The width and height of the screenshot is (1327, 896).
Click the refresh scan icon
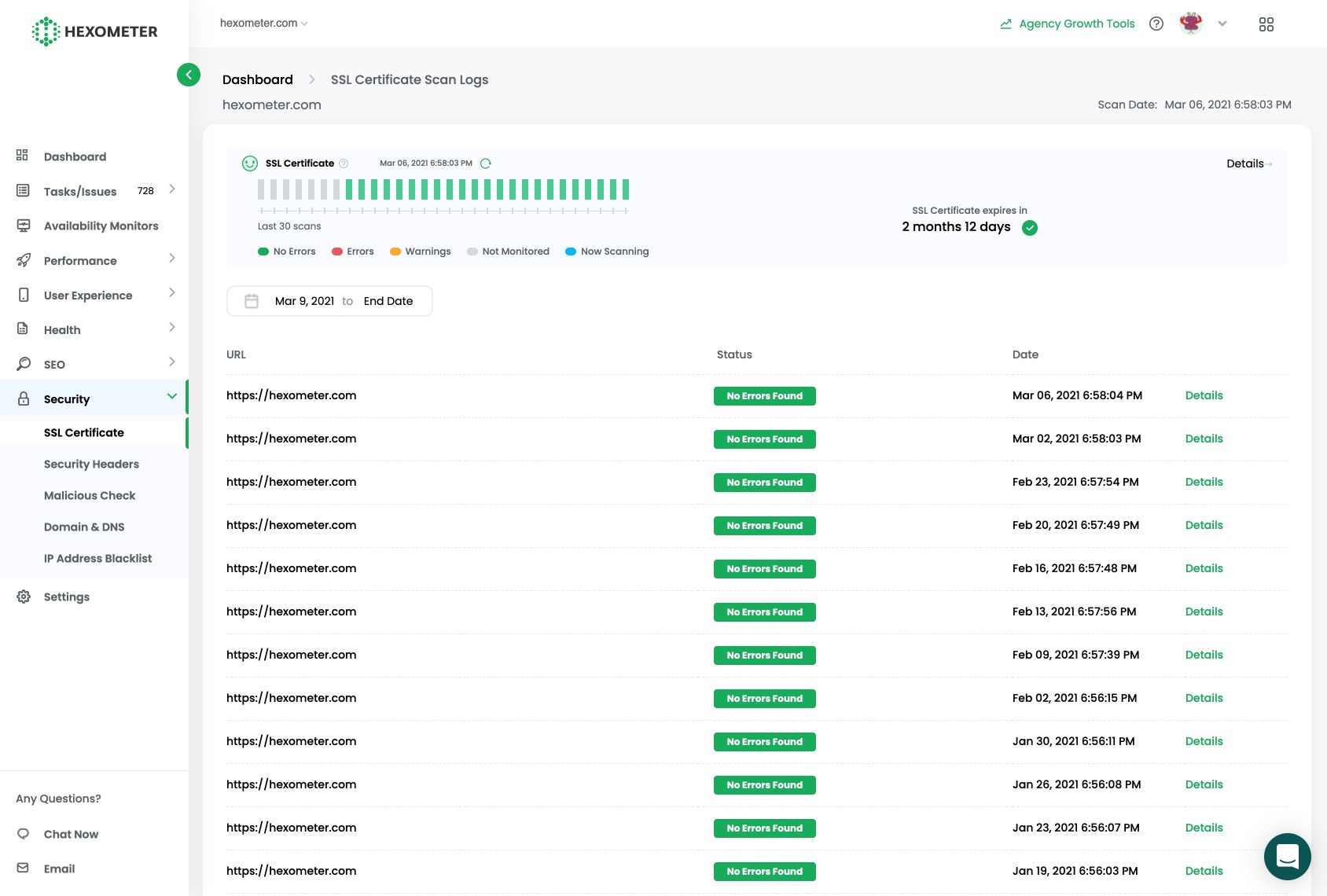click(x=486, y=163)
